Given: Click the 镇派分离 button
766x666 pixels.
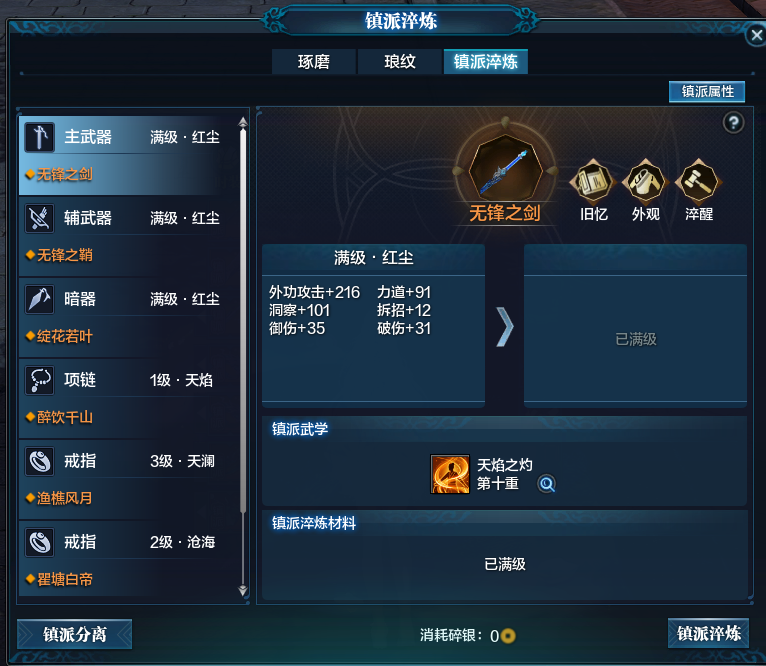Looking at the screenshot, I should point(75,634).
